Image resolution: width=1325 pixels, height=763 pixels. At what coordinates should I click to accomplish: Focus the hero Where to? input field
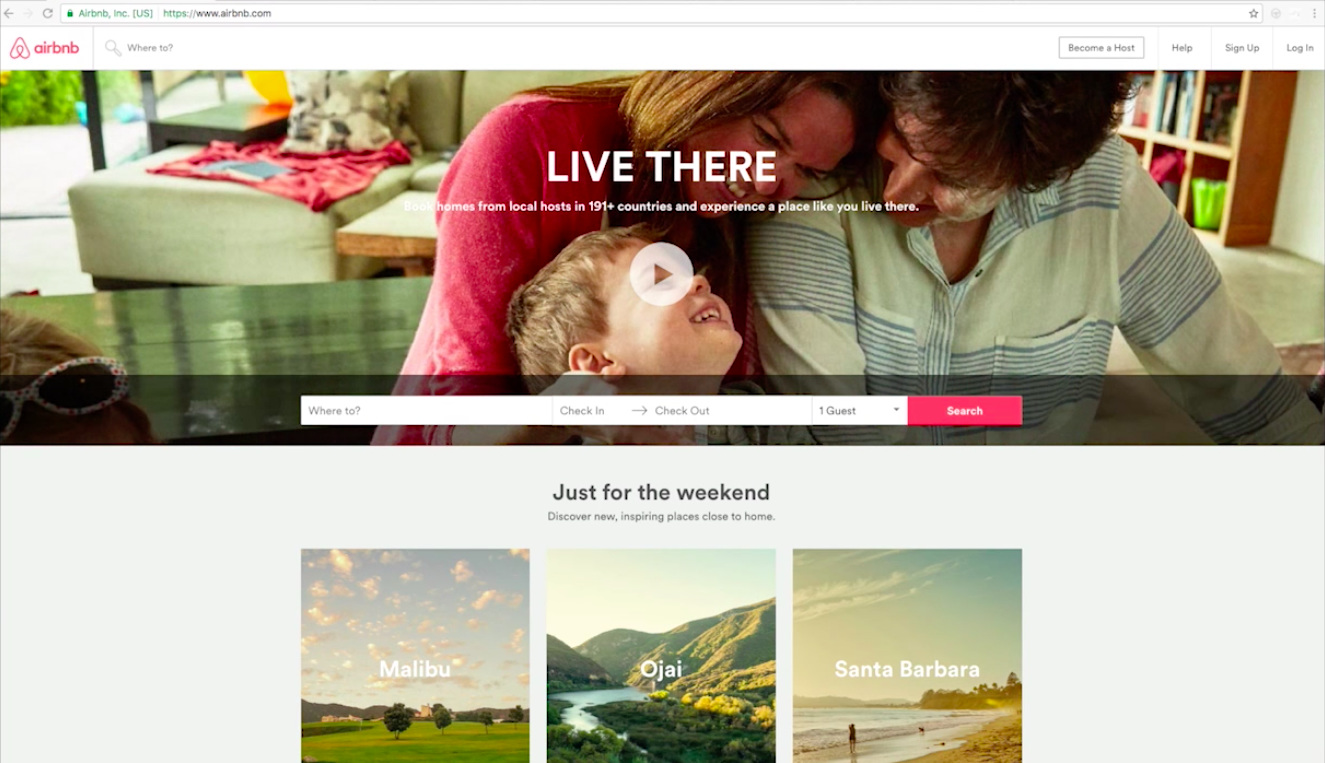click(x=426, y=410)
